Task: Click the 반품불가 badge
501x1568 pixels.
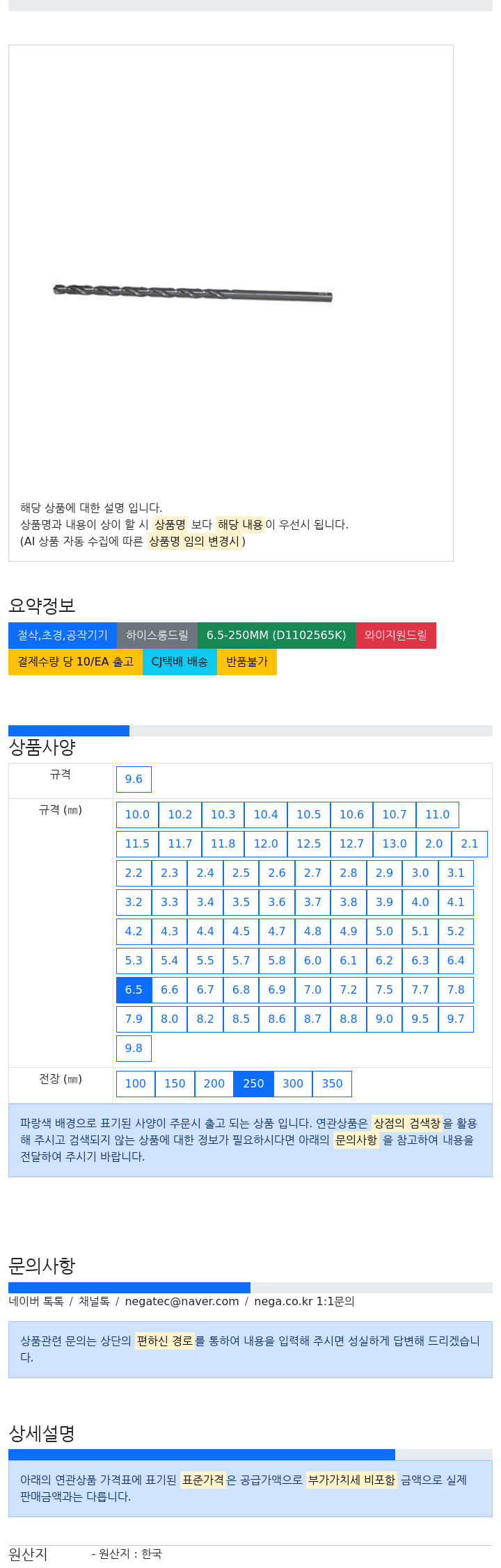Action: 247,661
